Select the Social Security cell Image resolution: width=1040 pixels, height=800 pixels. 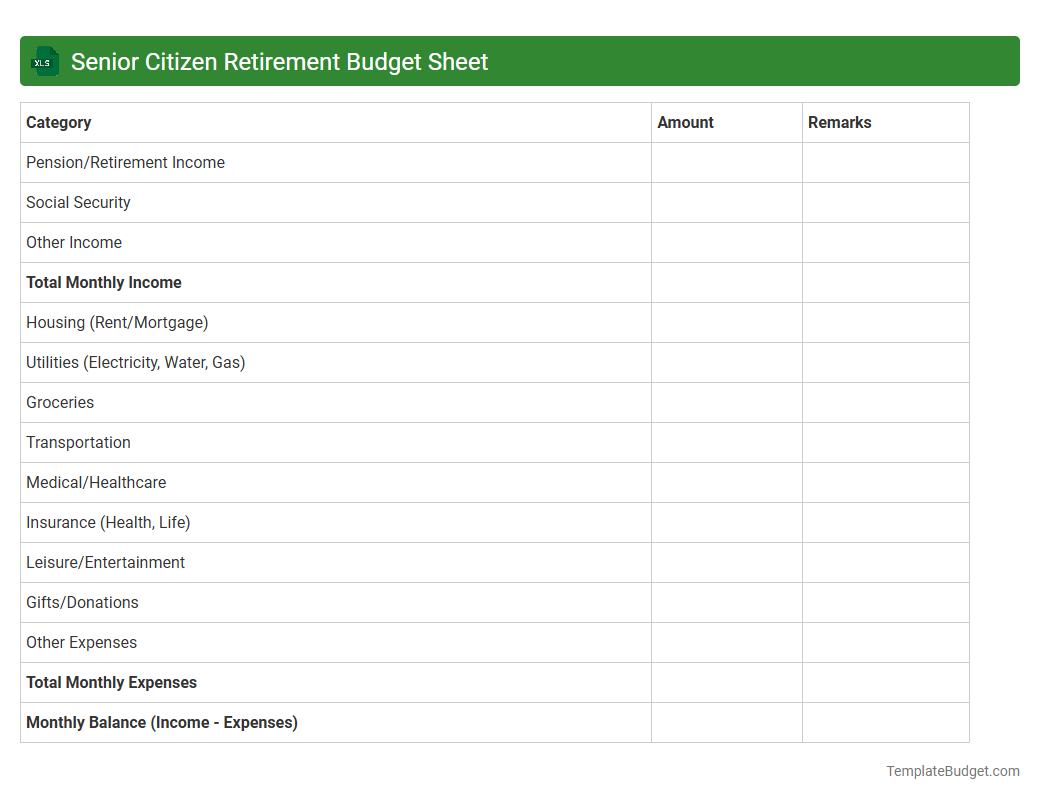pos(78,202)
